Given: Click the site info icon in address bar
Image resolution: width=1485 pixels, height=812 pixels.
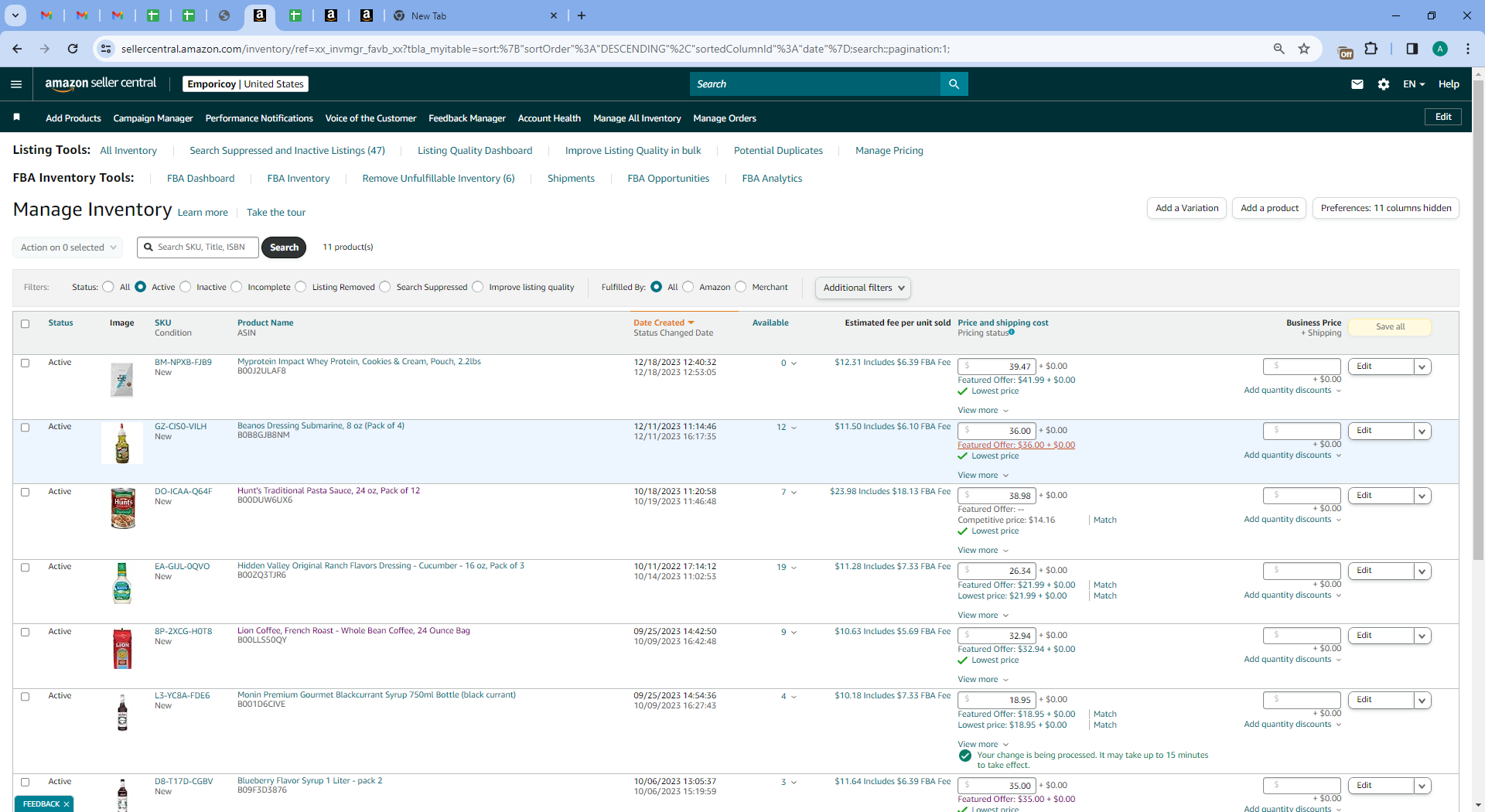Looking at the screenshot, I should [x=105, y=49].
